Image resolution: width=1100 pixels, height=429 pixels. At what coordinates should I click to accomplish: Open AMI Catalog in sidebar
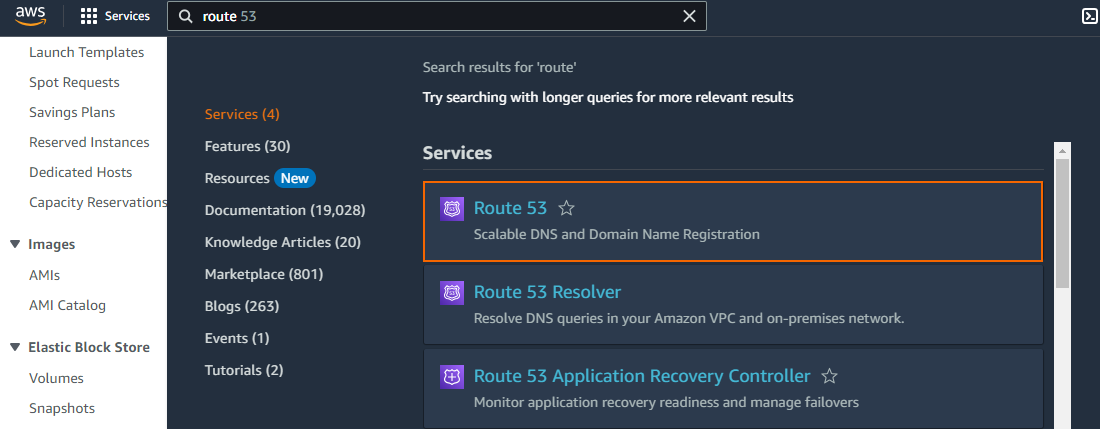click(x=67, y=306)
